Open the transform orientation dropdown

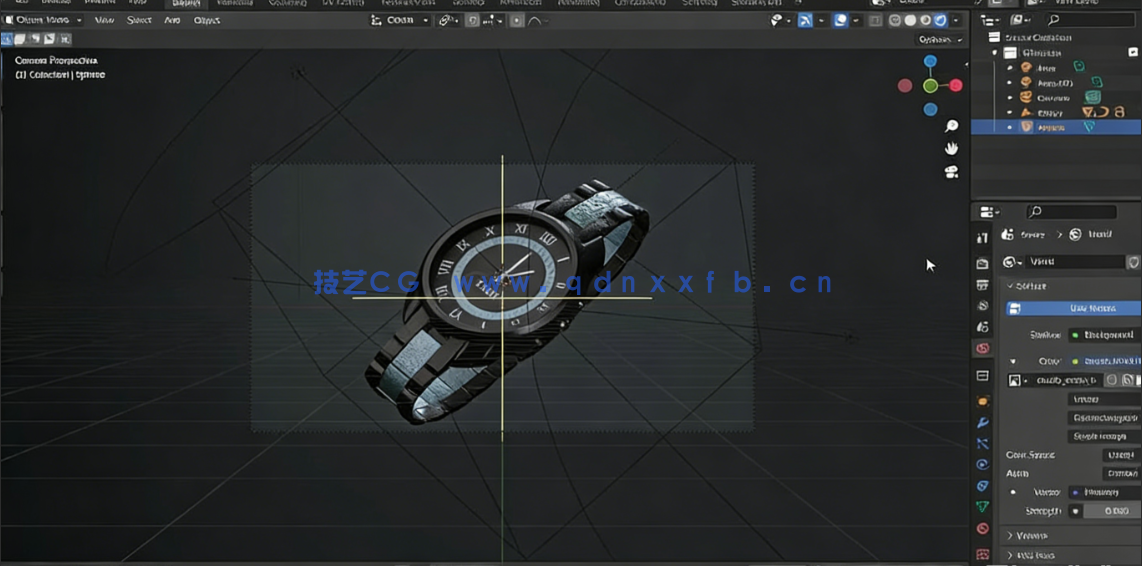(401, 20)
